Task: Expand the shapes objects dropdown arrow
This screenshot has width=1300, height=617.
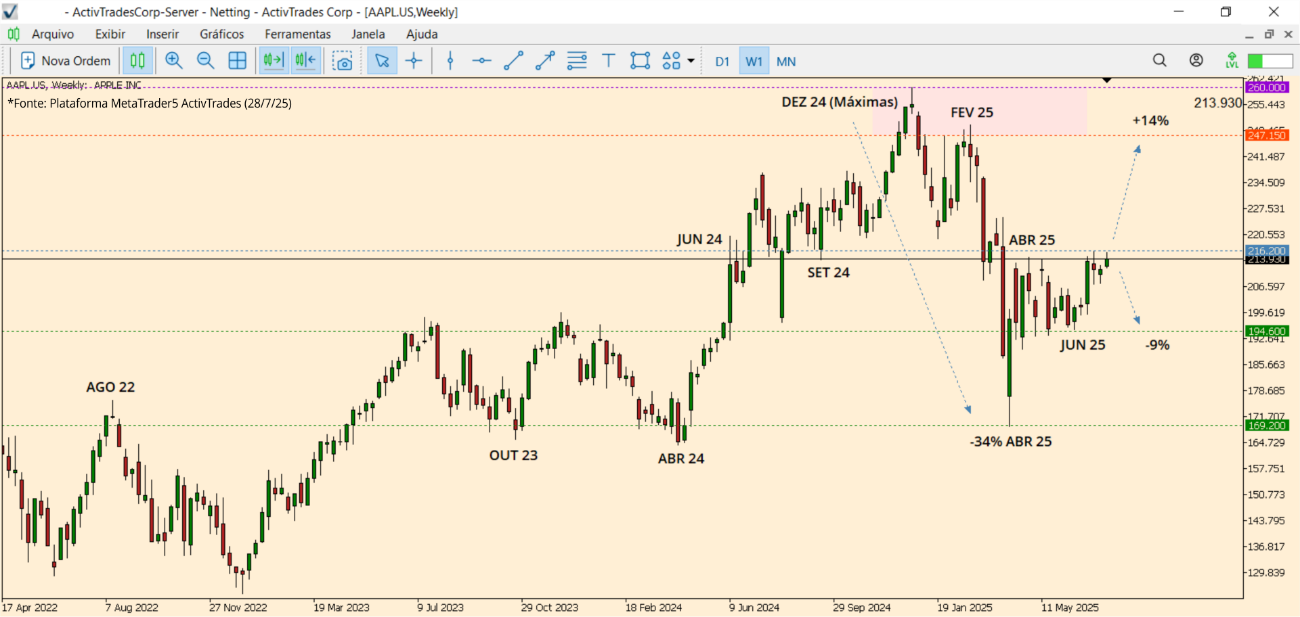Action: pyautogui.click(x=691, y=61)
